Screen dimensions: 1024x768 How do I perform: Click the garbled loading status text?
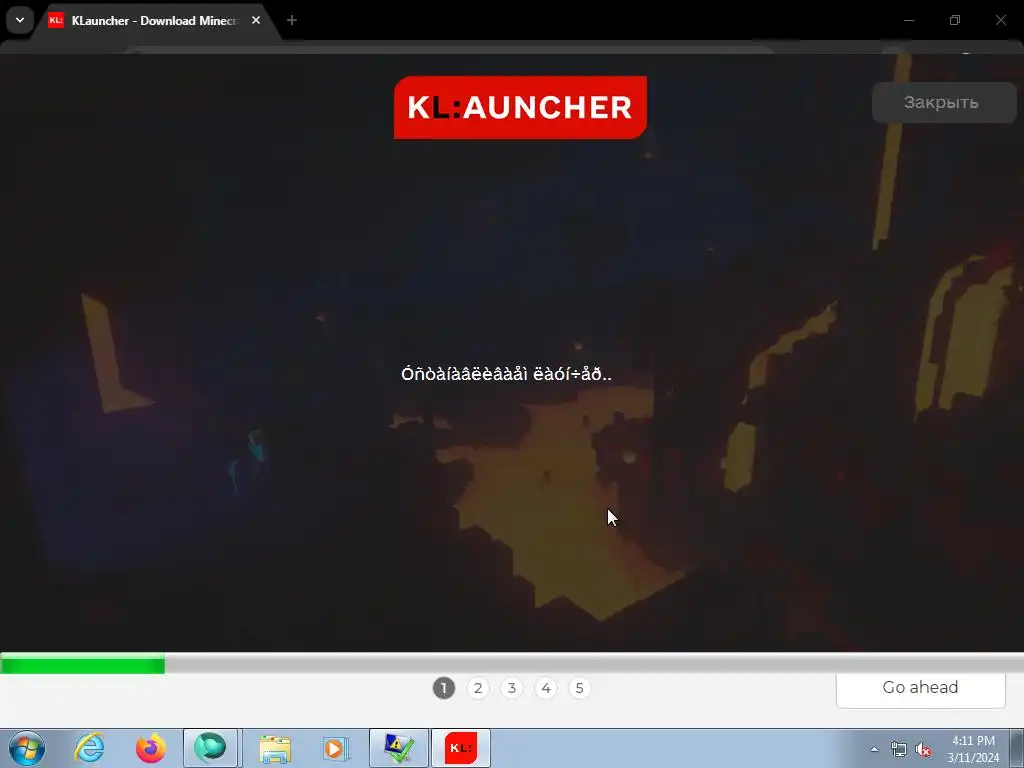[x=506, y=374]
